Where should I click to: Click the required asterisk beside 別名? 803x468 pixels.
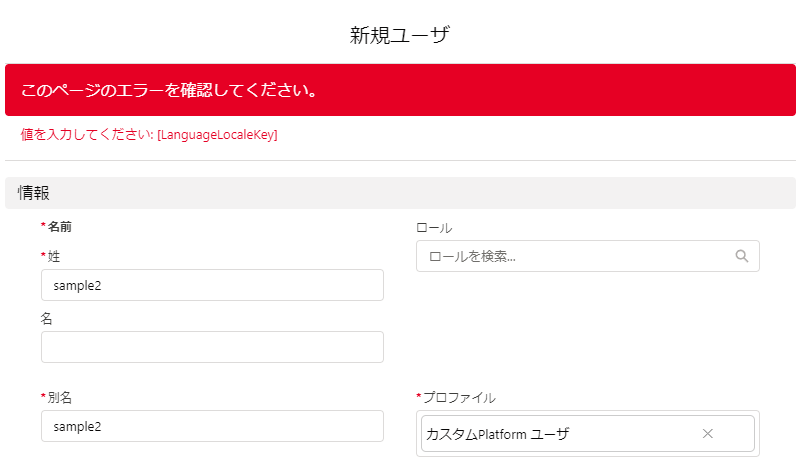(x=44, y=396)
